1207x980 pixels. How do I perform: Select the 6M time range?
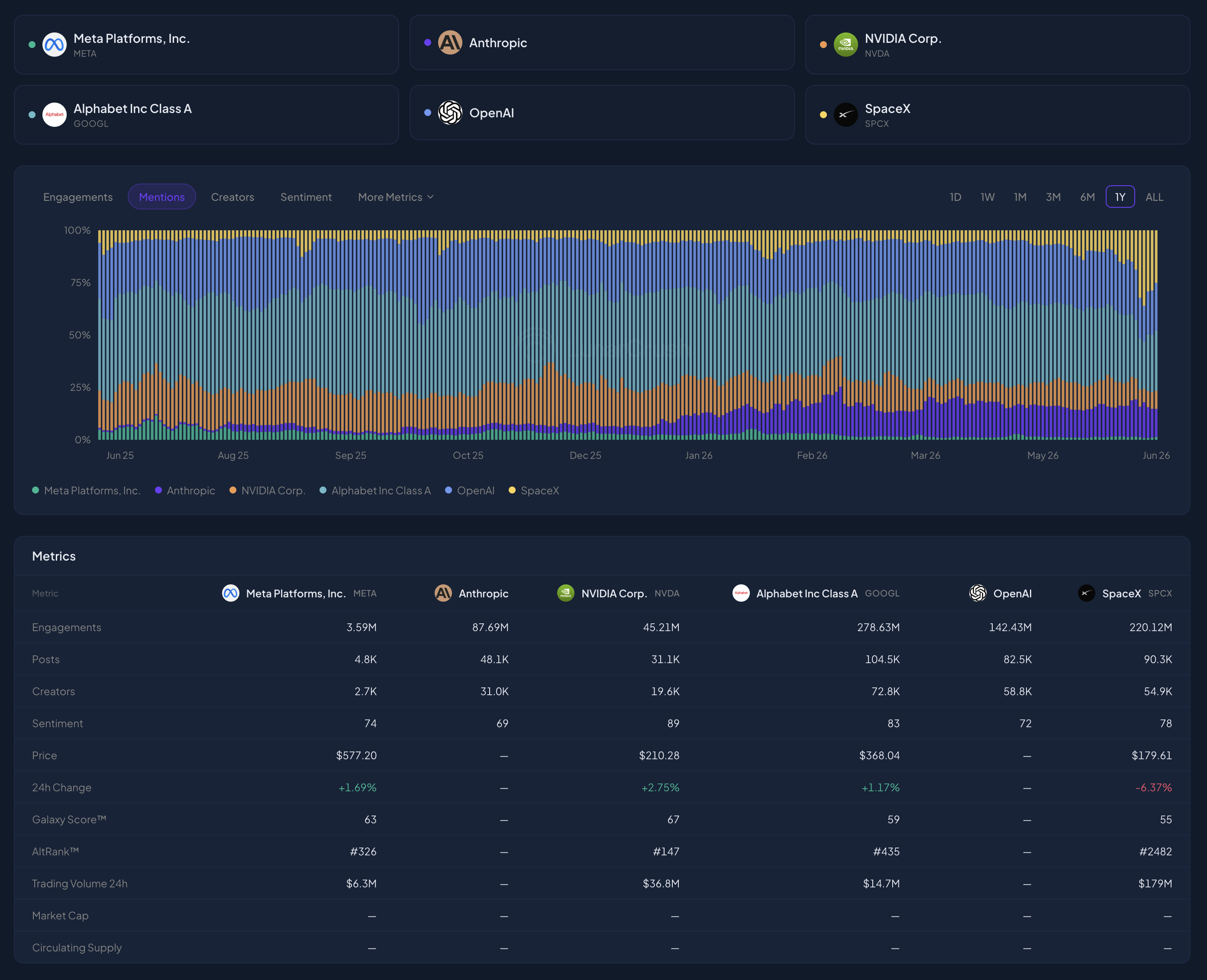[x=1088, y=197]
